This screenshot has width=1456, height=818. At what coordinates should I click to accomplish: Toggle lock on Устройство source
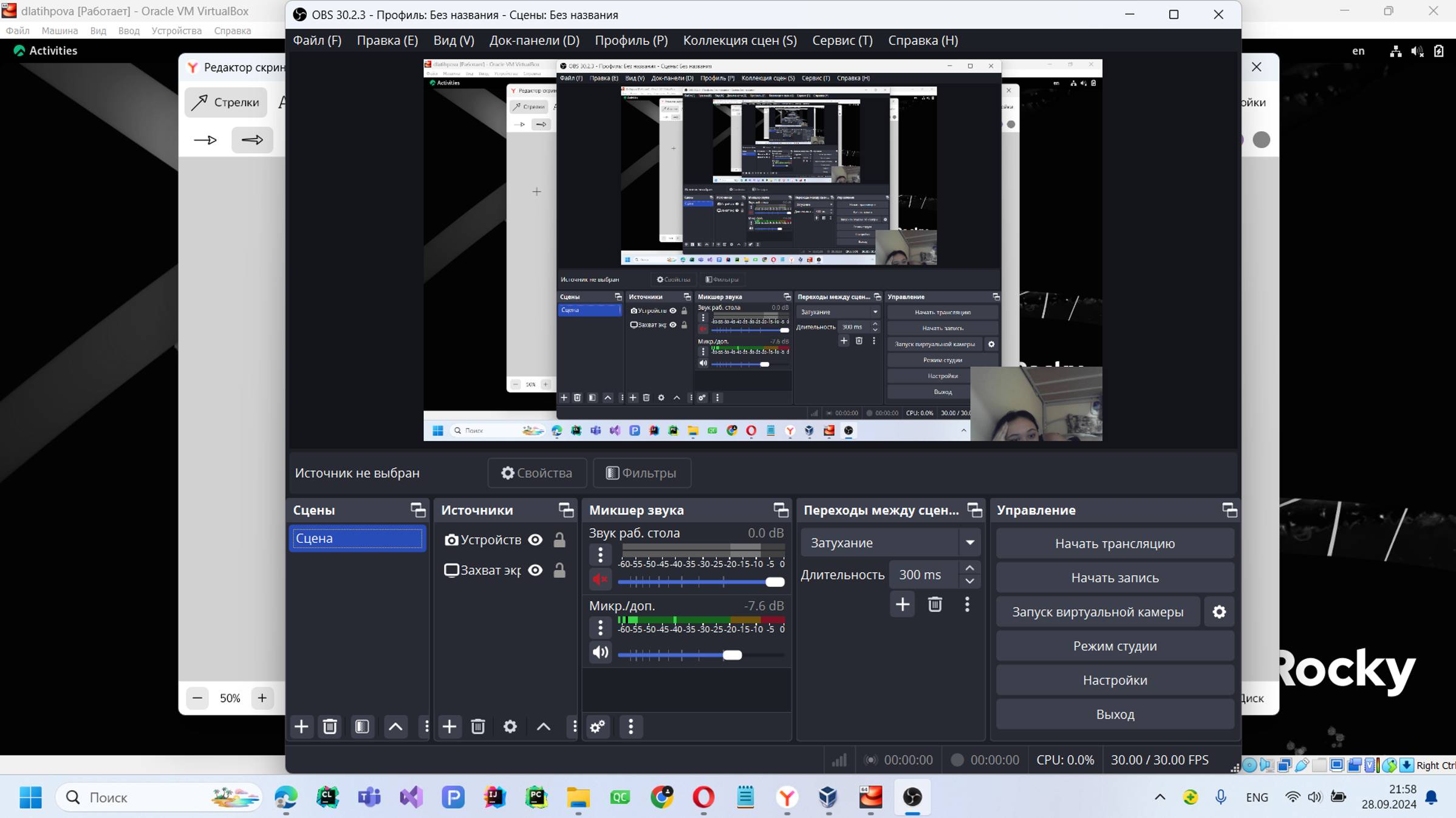coord(559,539)
